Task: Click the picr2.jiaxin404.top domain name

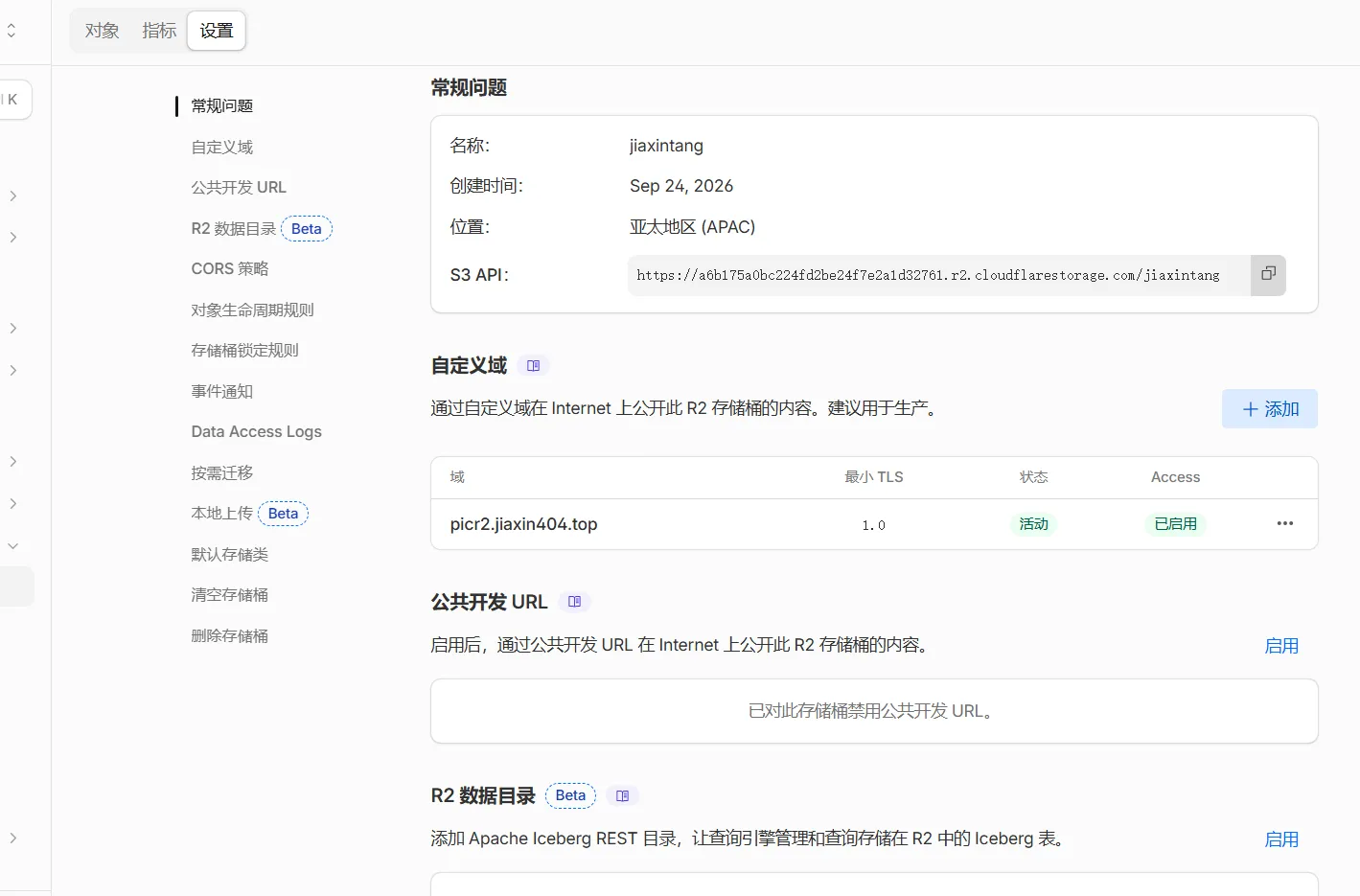Action: click(x=524, y=524)
